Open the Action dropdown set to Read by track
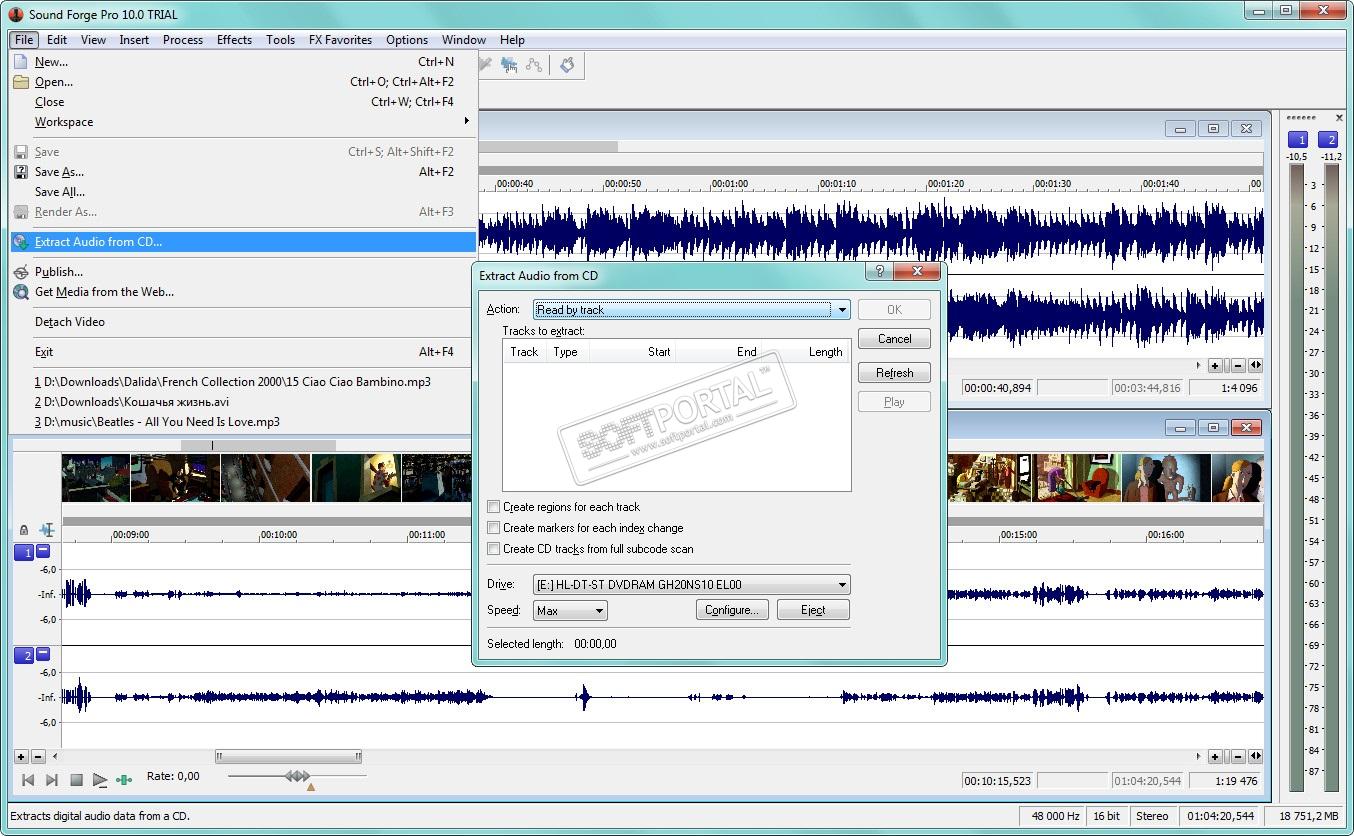This screenshot has width=1354, height=836. coord(841,310)
